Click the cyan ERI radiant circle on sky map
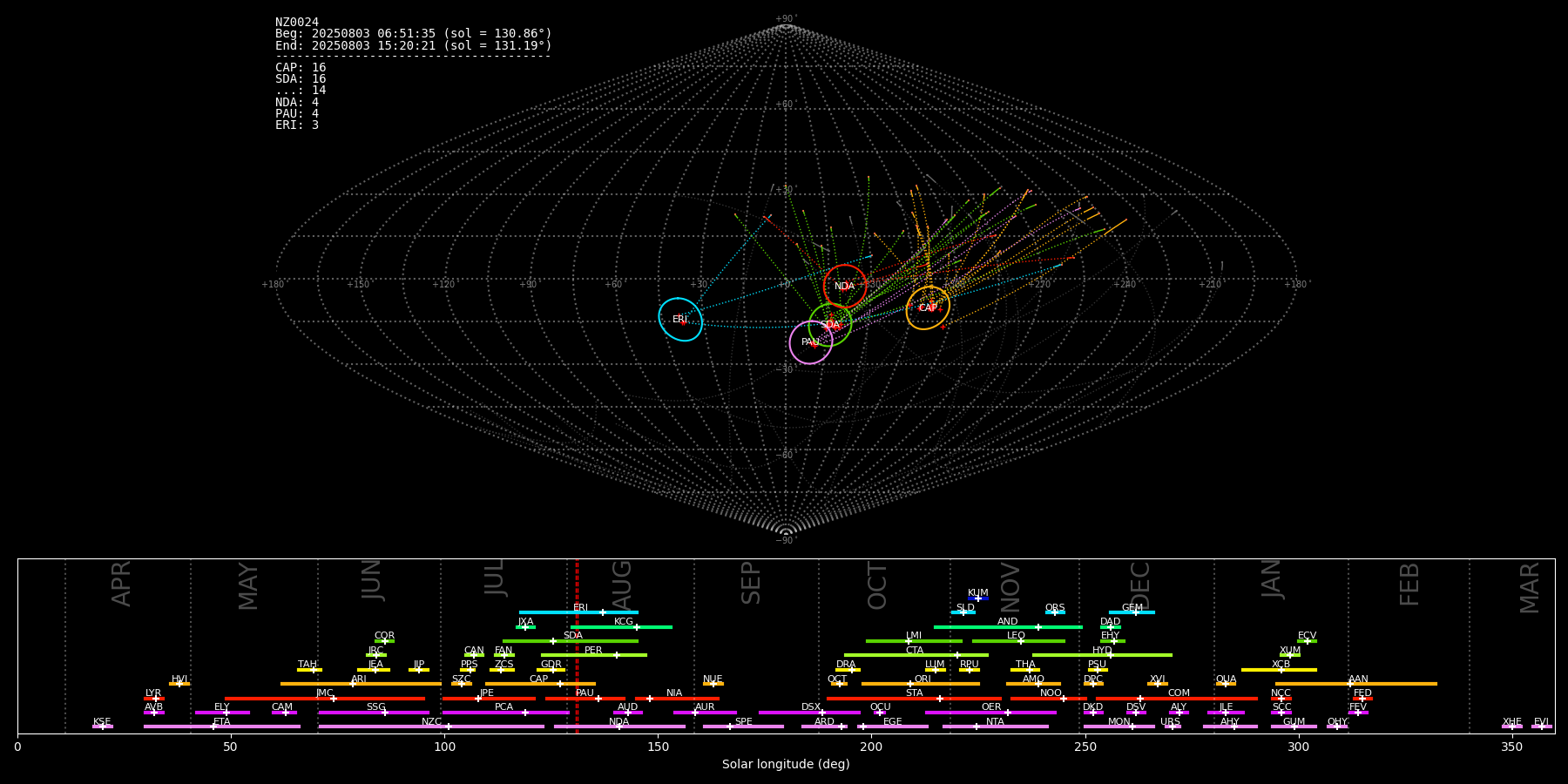The height and width of the screenshot is (784, 1568). (x=680, y=319)
